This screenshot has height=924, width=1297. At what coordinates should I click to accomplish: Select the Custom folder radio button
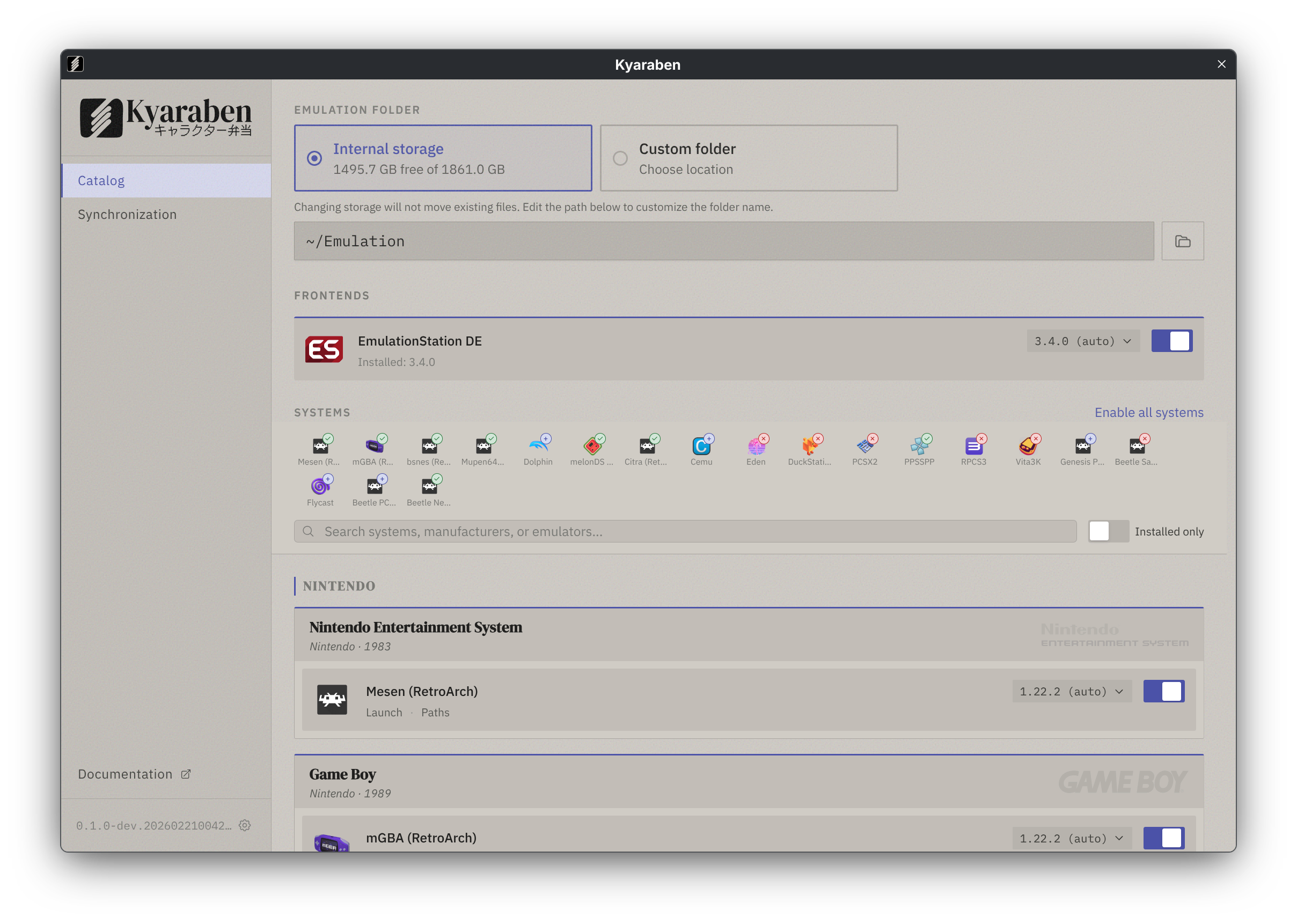(x=620, y=158)
